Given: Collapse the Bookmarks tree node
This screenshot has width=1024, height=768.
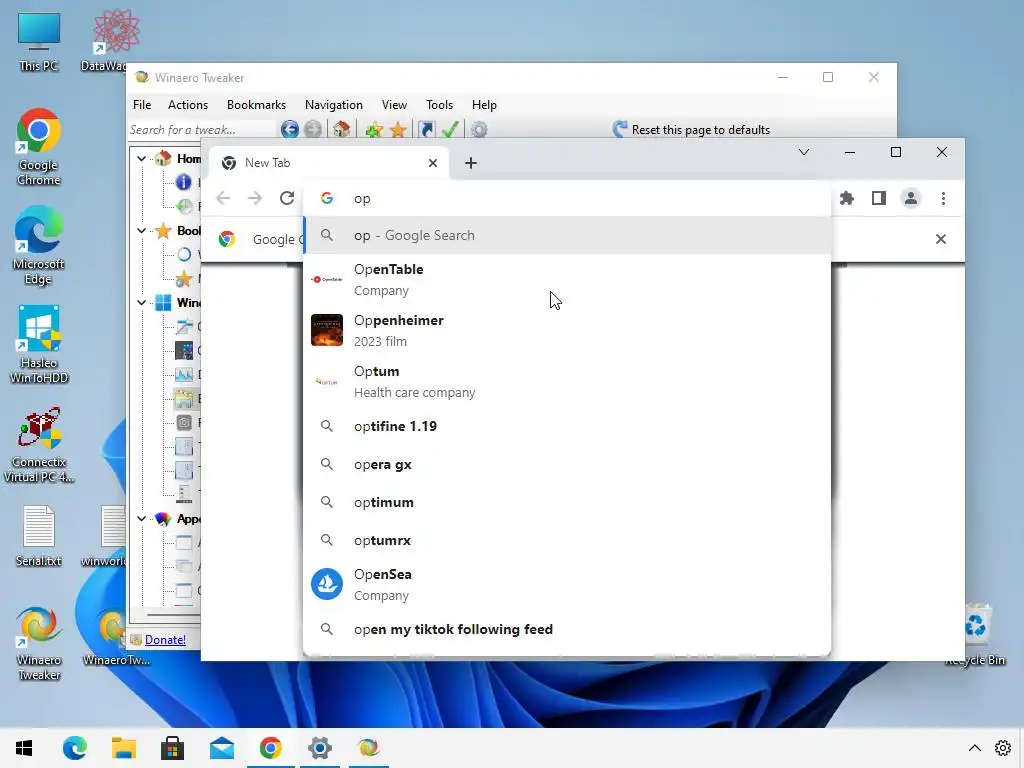Looking at the screenshot, I should 141,231.
